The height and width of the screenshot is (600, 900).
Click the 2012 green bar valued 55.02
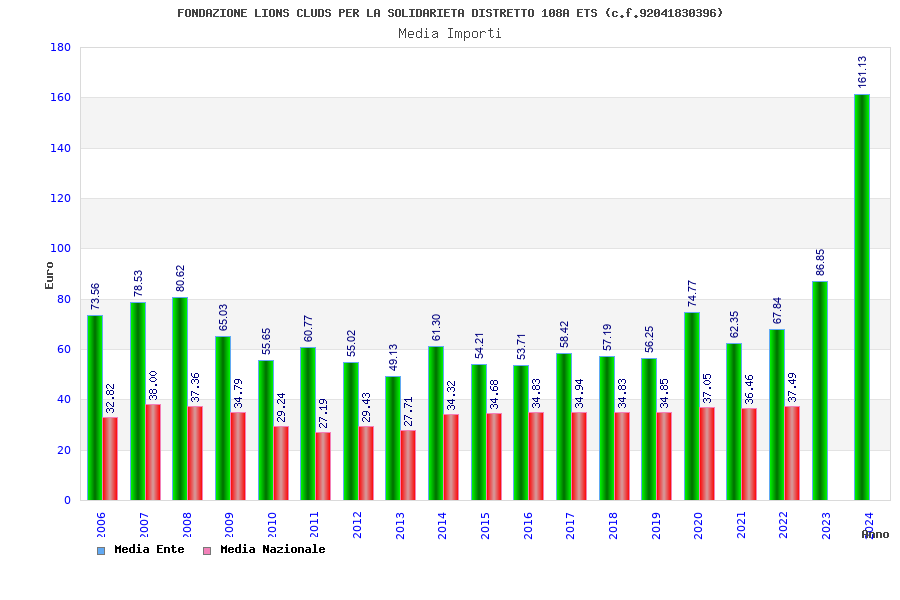(x=351, y=431)
